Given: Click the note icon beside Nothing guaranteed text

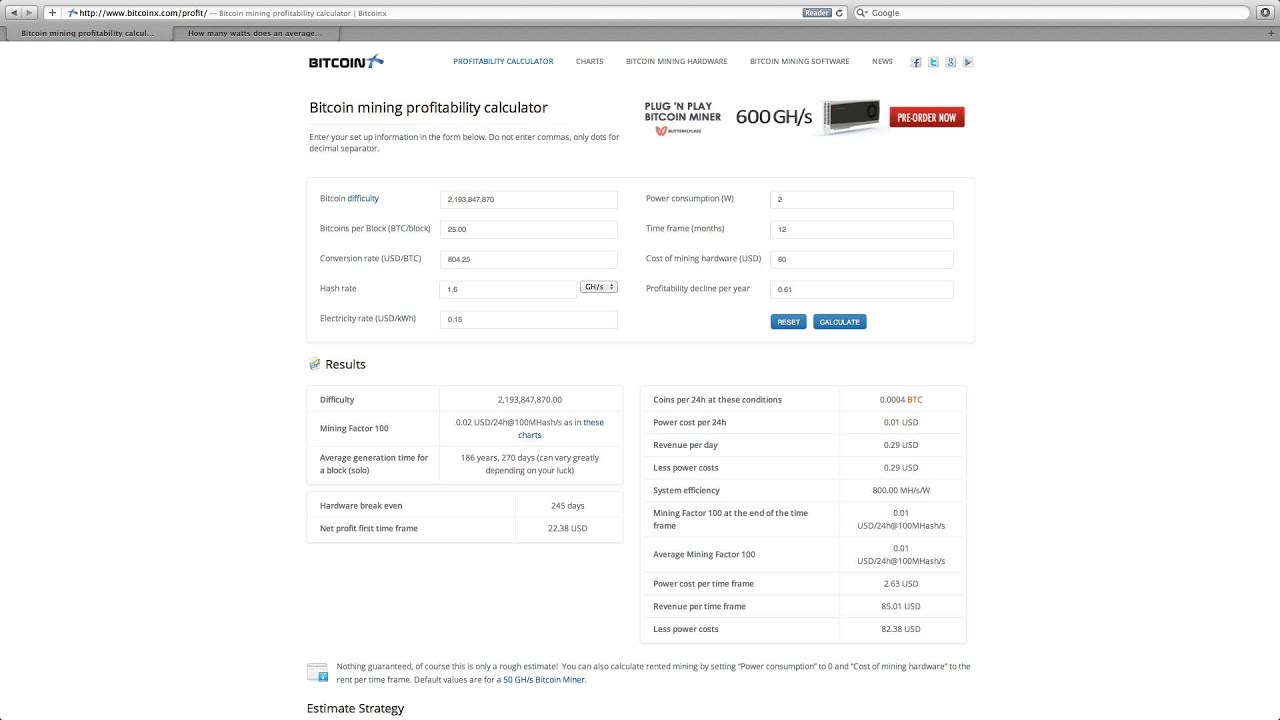Looking at the screenshot, I should [x=317, y=672].
